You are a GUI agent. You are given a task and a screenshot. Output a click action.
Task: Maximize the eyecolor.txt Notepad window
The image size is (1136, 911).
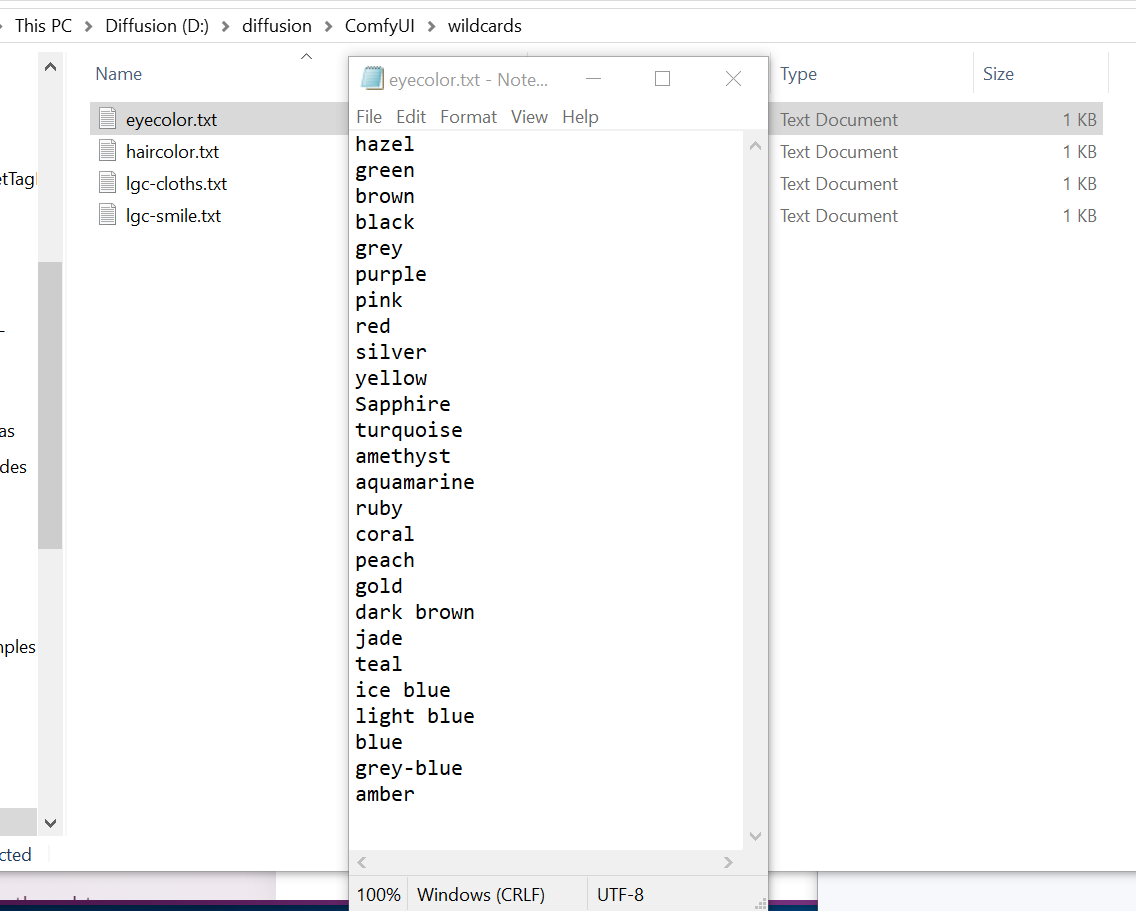(x=662, y=78)
